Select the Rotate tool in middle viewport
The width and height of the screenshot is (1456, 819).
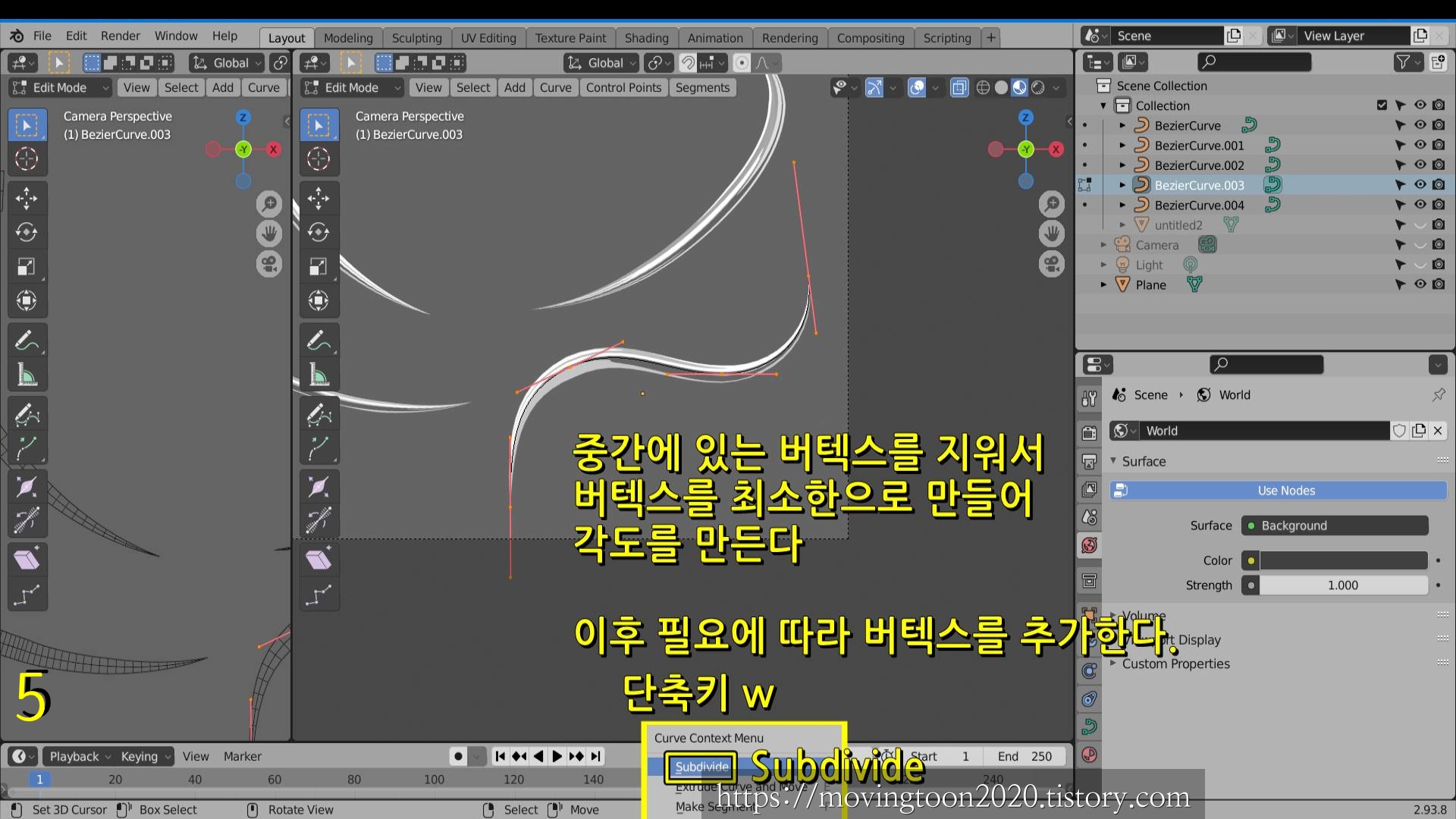[318, 232]
